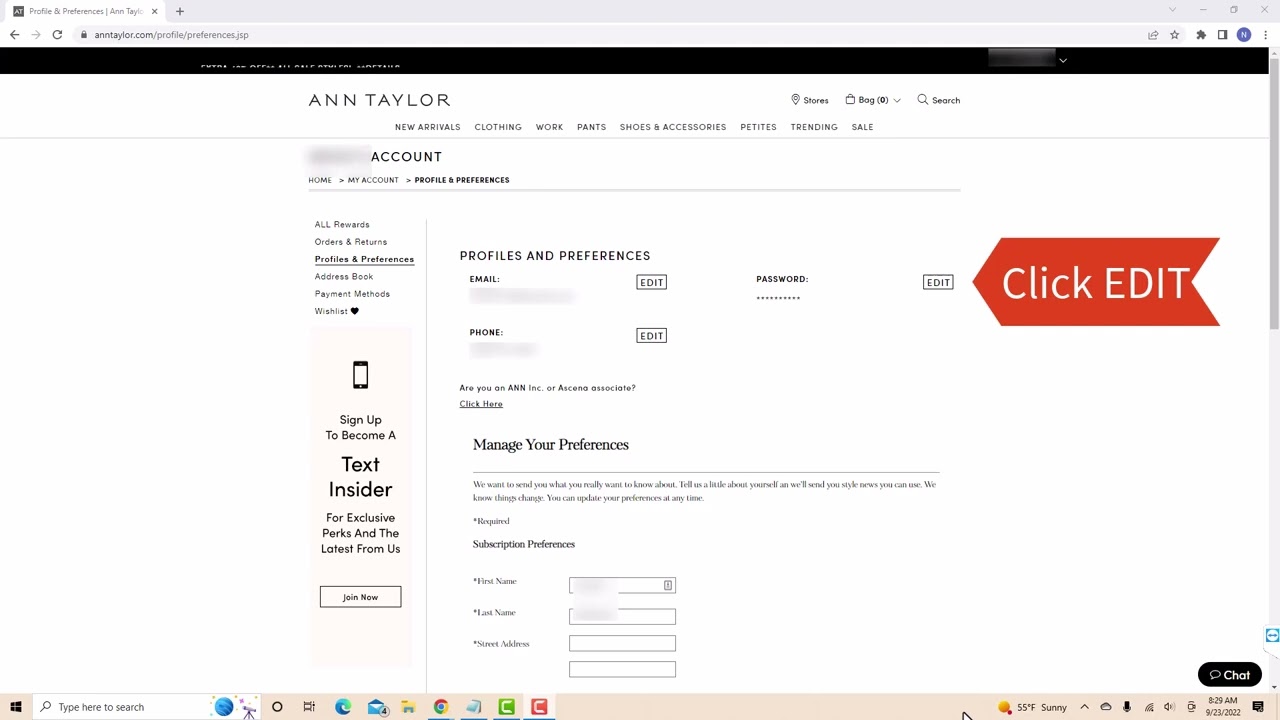The width and height of the screenshot is (1280, 720).
Task: Open the volume control in tray
Action: pos(1169,707)
